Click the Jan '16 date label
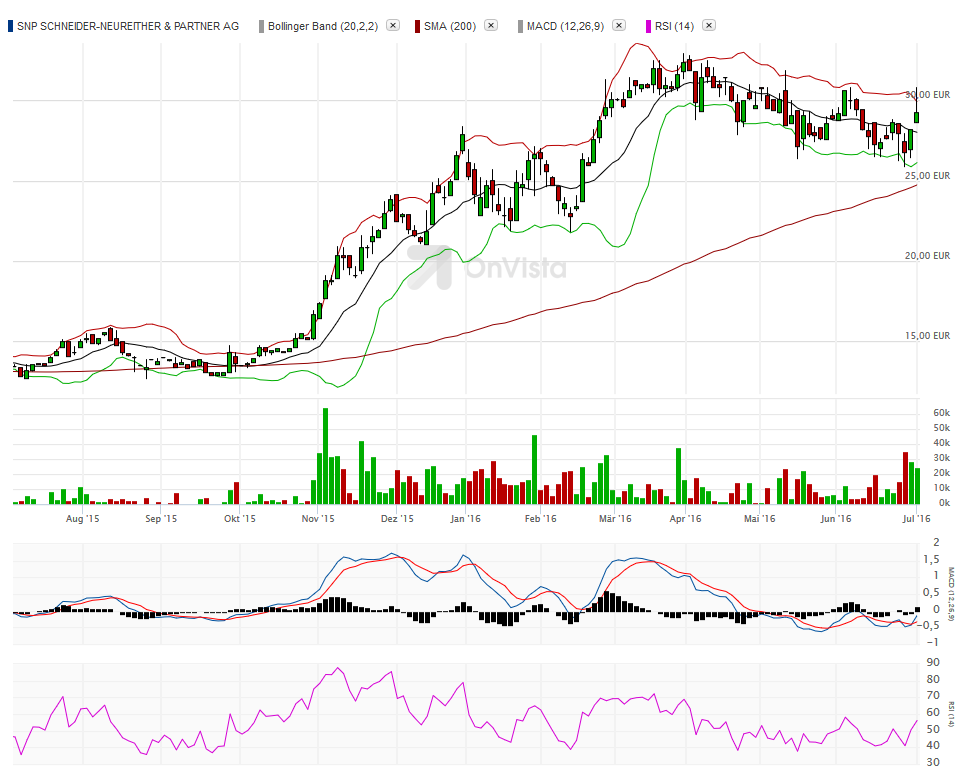The width and height of the screenshot is (965, 784). (465, 519)
